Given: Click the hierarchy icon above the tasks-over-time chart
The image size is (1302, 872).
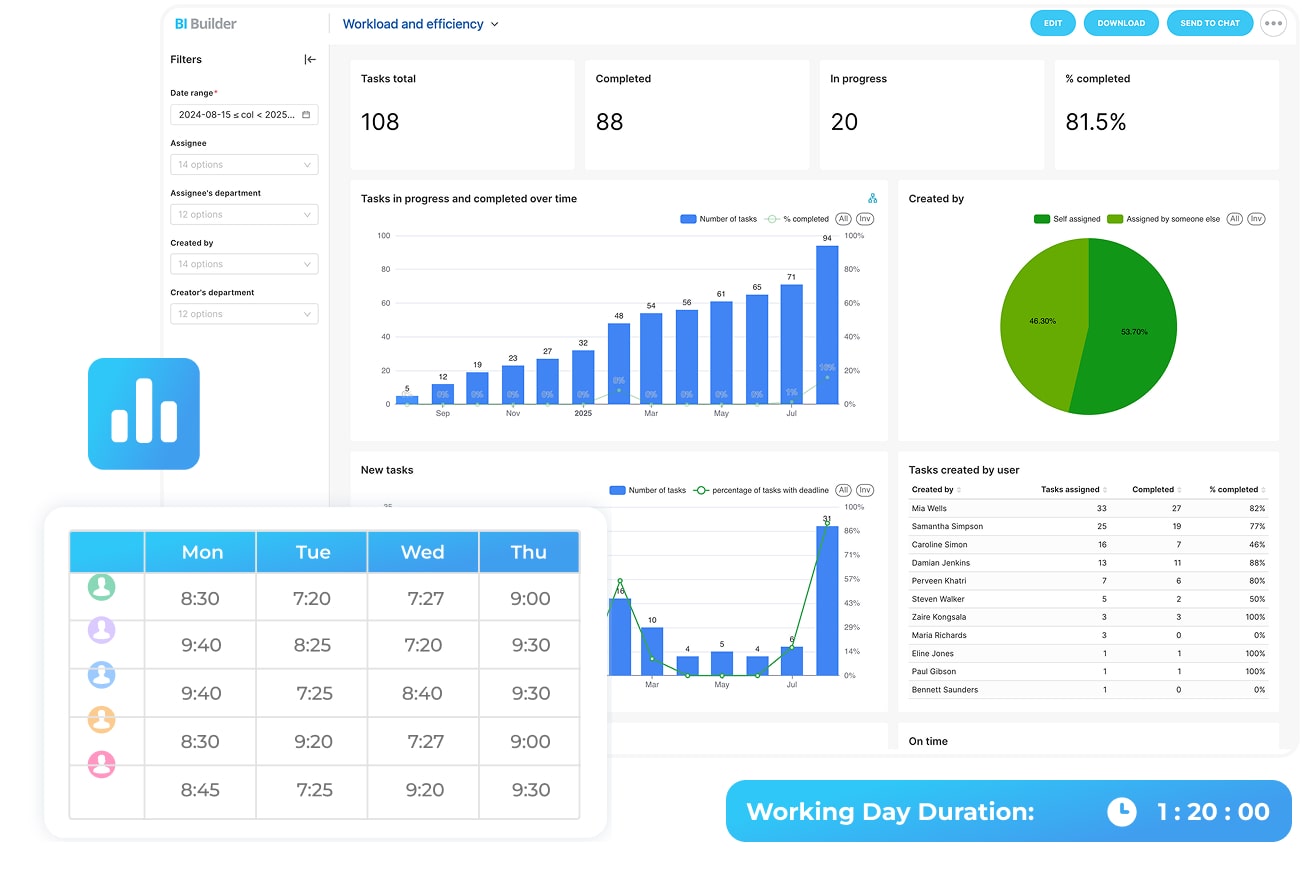Looking at the screenshot, I should [872, 199].
